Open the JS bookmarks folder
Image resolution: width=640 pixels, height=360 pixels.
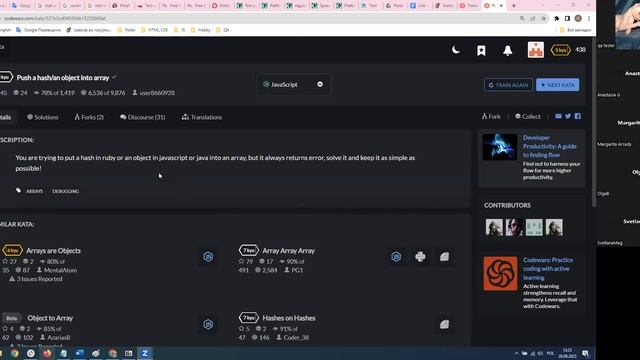[x=179, y=30]
